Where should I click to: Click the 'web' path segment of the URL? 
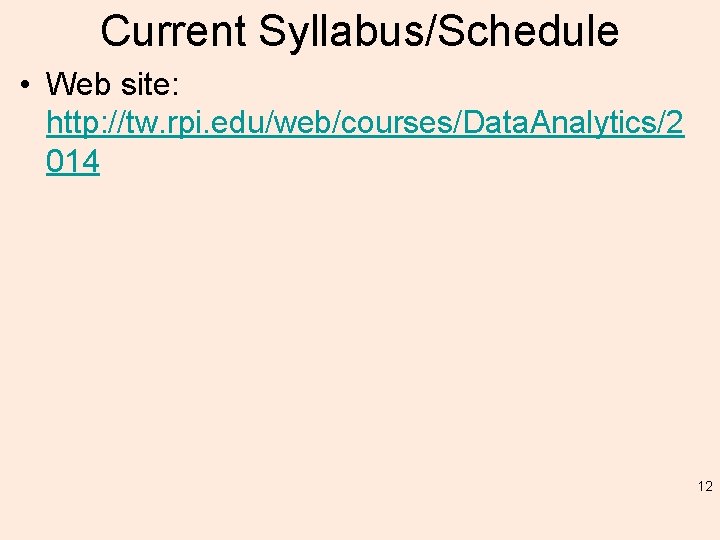[305, 123]
